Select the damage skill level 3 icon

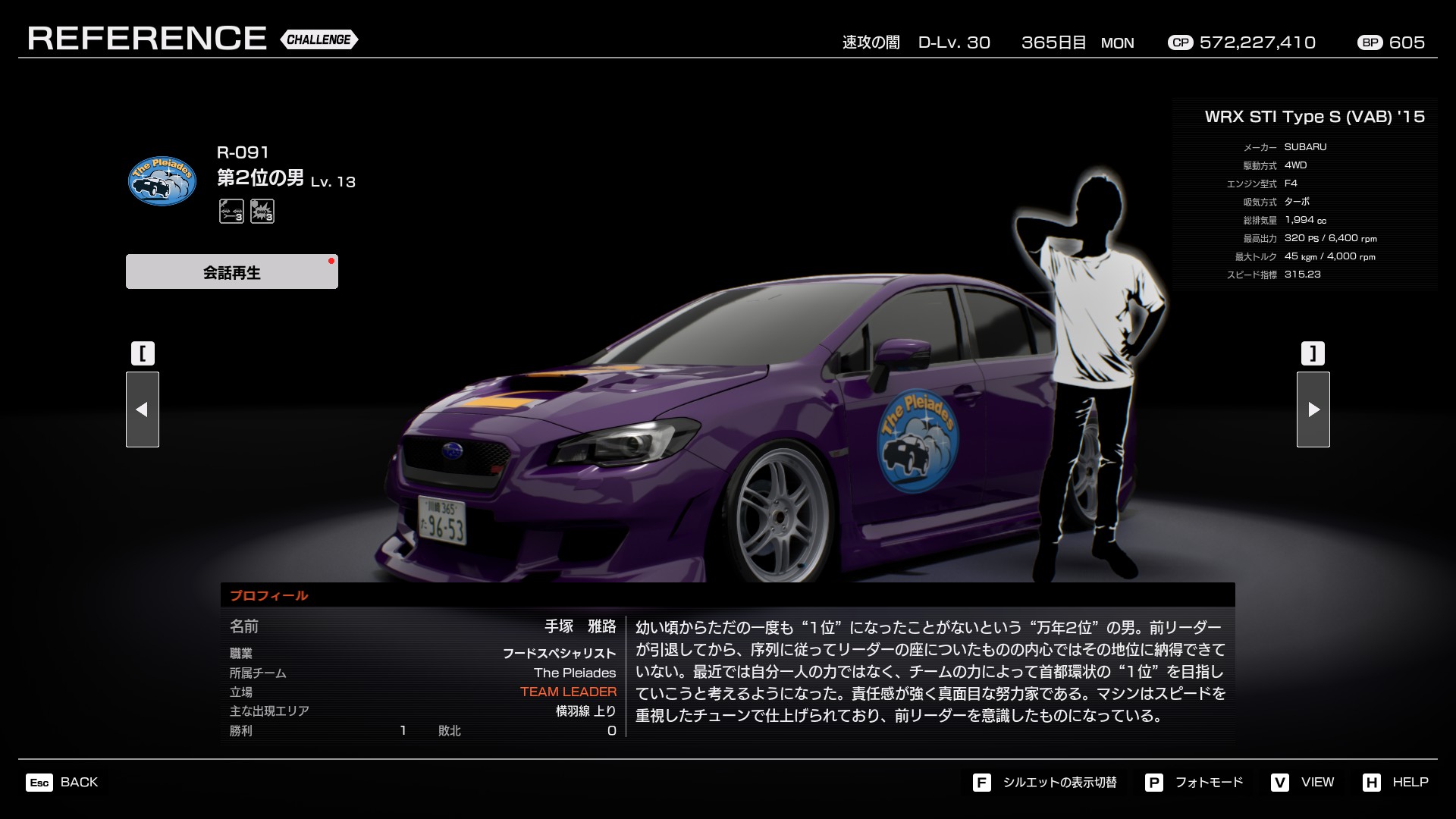(262, 211)
